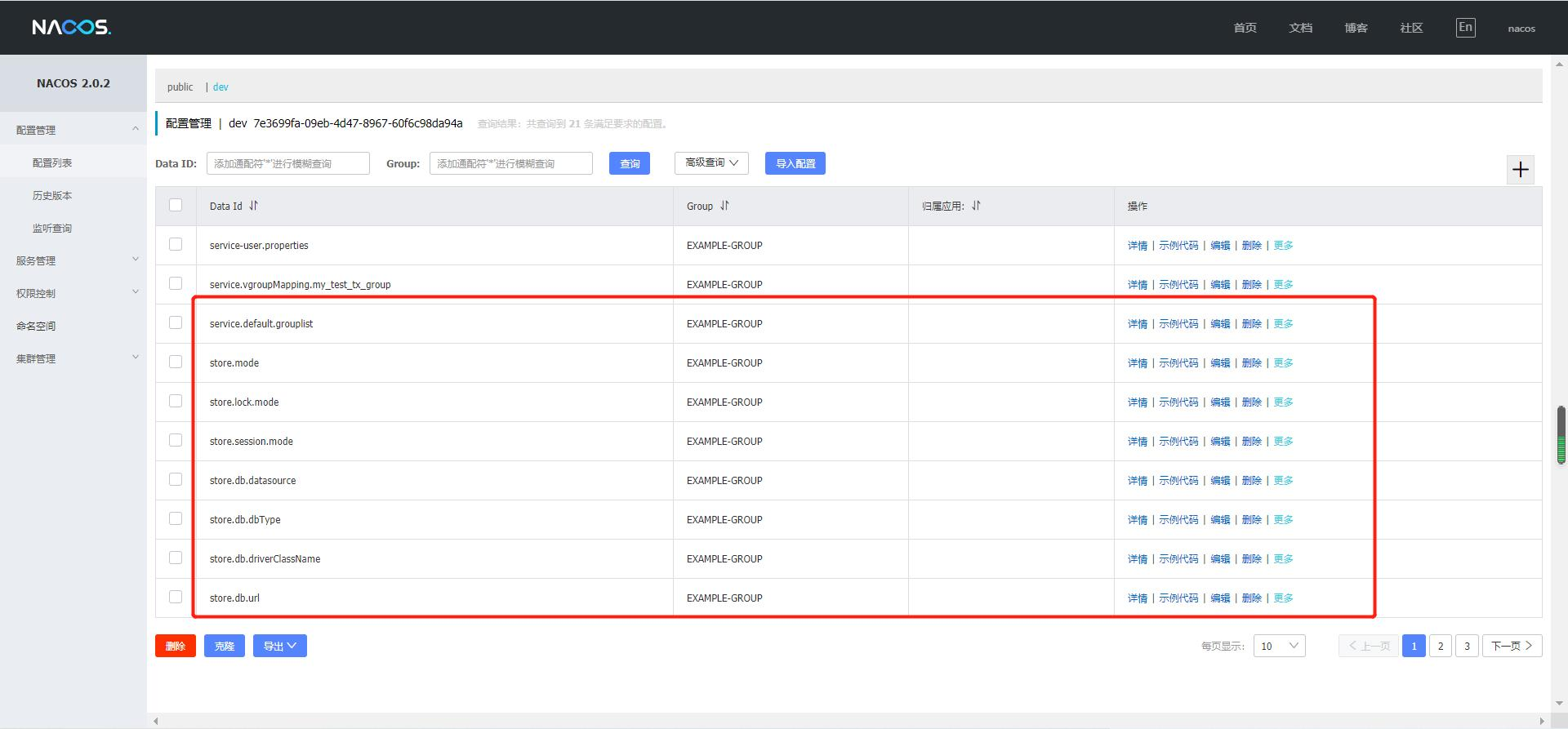Screen dimensions: 1568x729
Task: Open the 高级查询 advanced query dropdown
Action: 711,162
